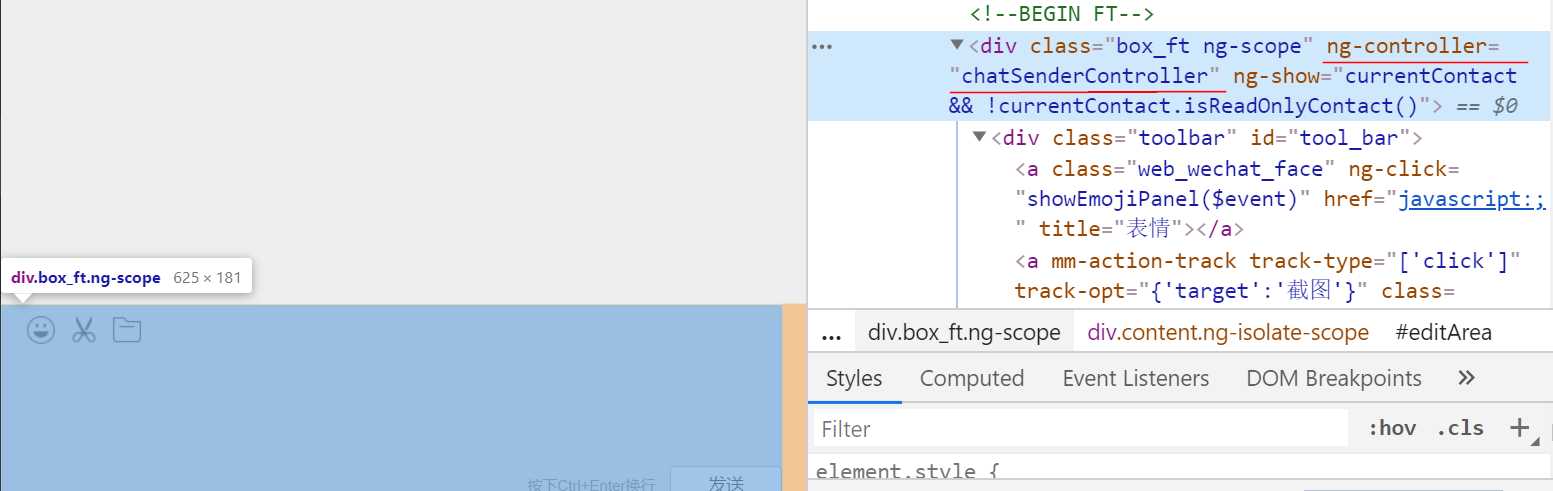
Task: Select the scissors screenshot tool
Action: [84, 330]
